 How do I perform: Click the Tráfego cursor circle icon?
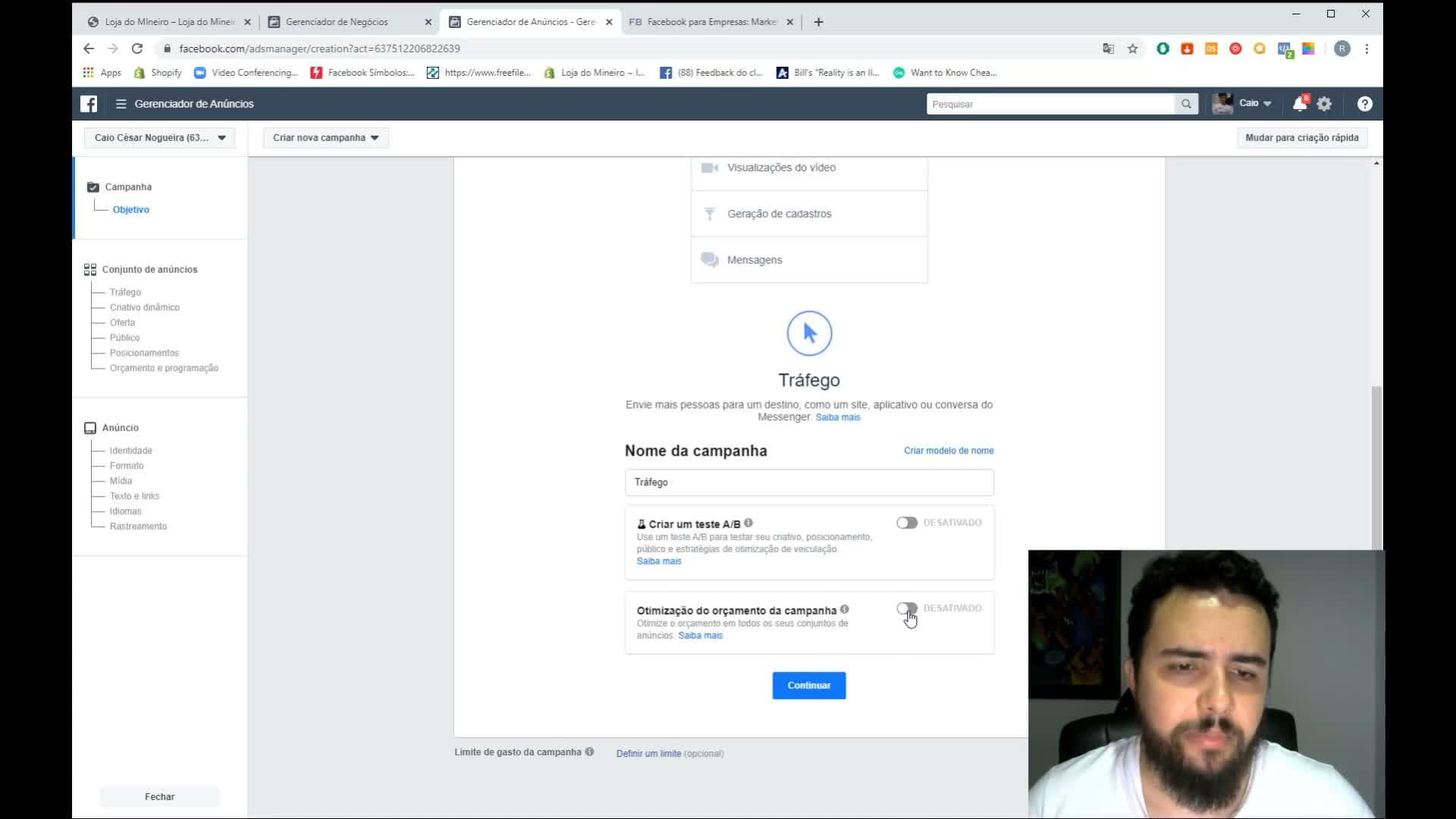[x=809, y=333]
